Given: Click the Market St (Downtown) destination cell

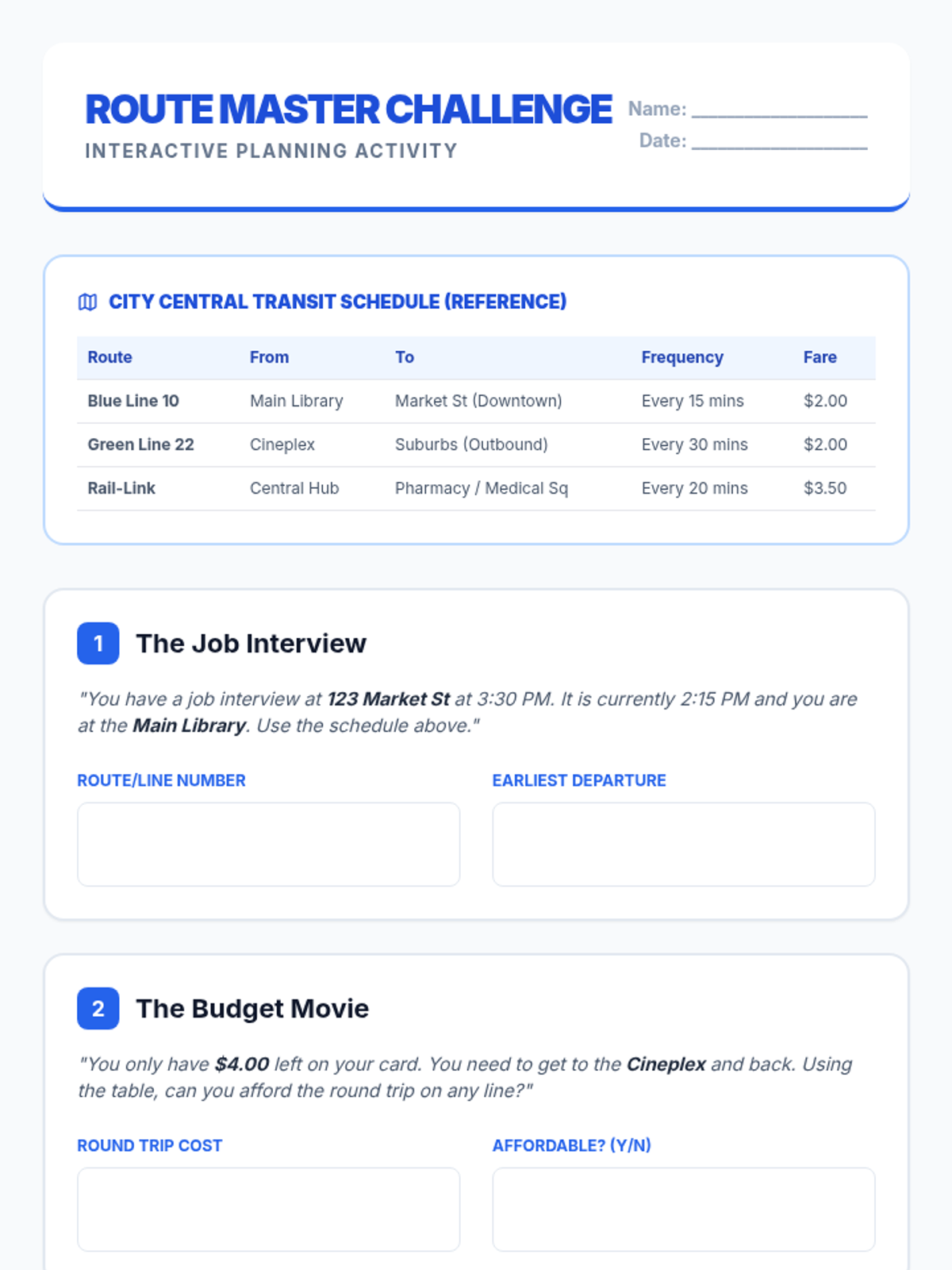Looking at the screenshot, I should point(478,401).
